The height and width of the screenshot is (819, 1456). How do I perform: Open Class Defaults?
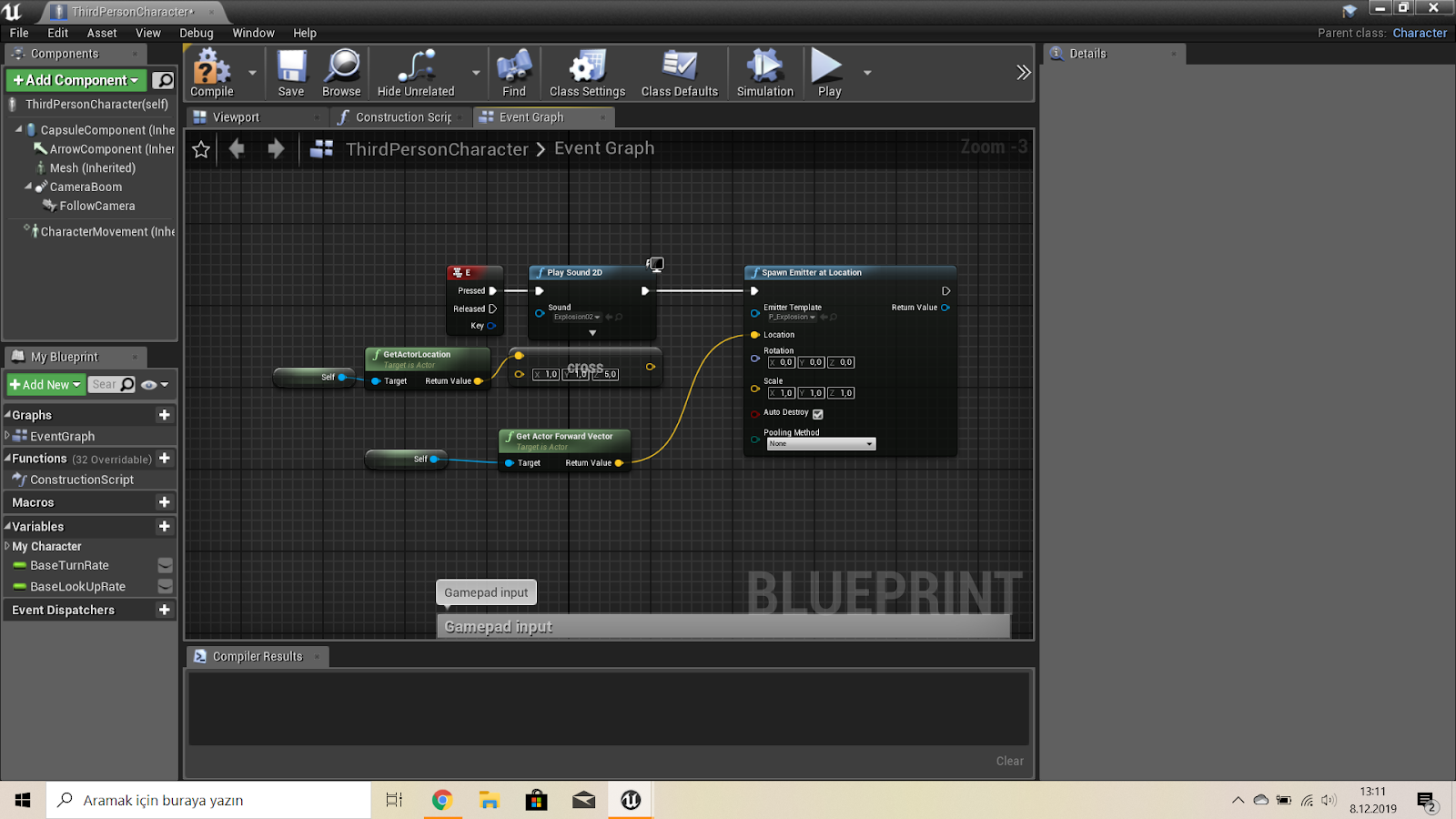[680, 73]
